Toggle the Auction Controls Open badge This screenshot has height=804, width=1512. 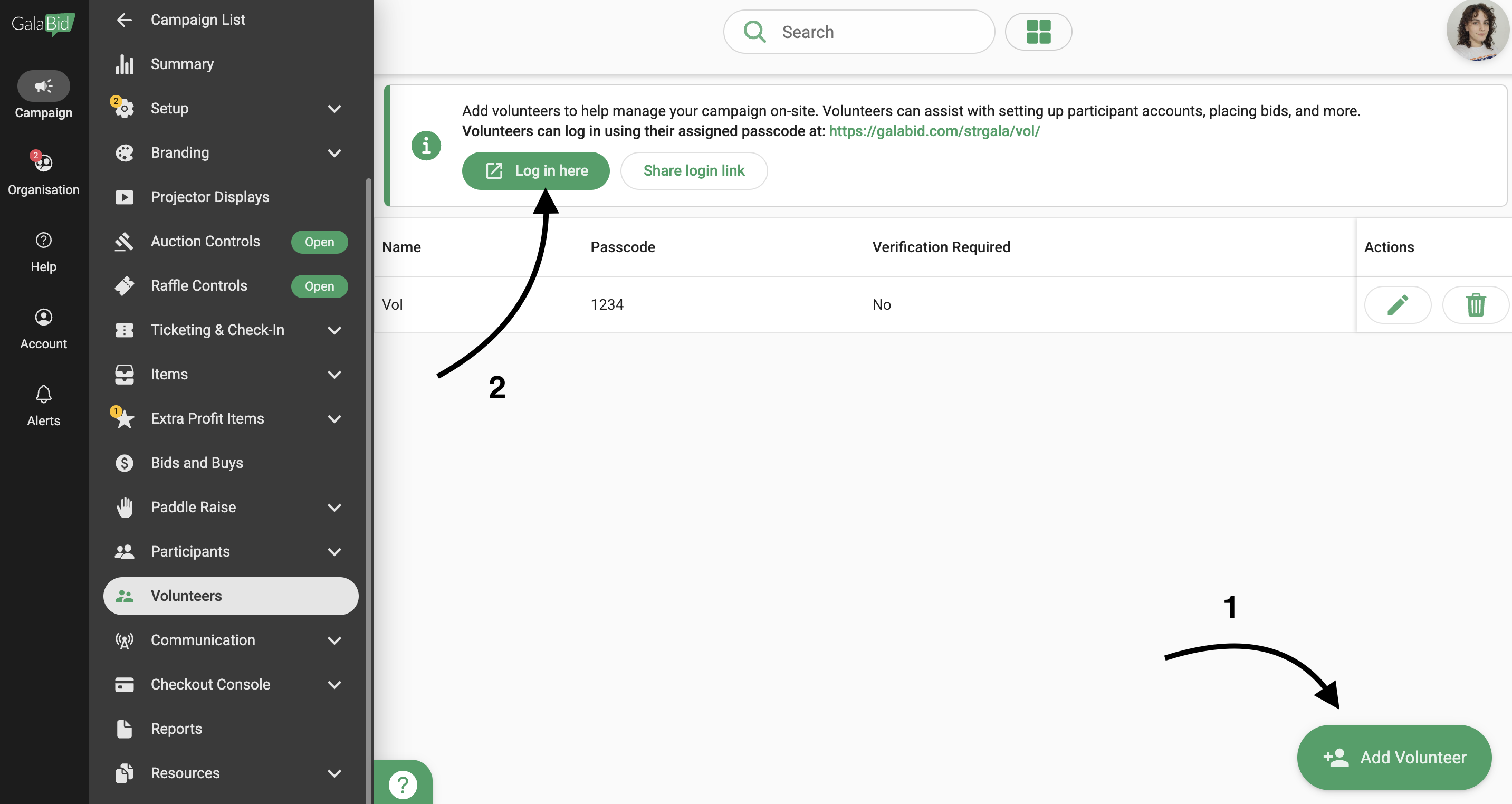tap(319, 242)
